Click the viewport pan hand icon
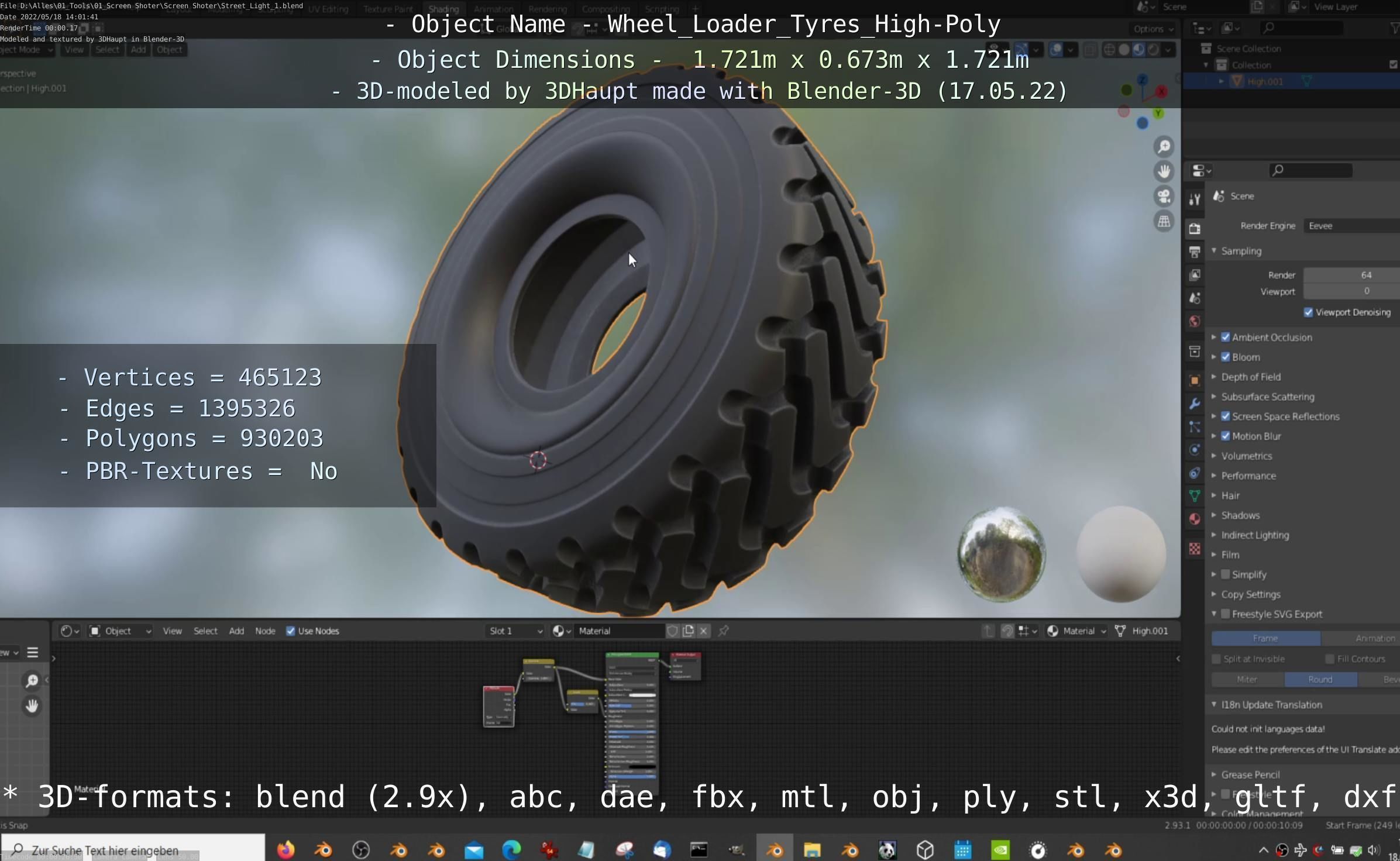1400x861 pixels. [x=1164, y=171]
